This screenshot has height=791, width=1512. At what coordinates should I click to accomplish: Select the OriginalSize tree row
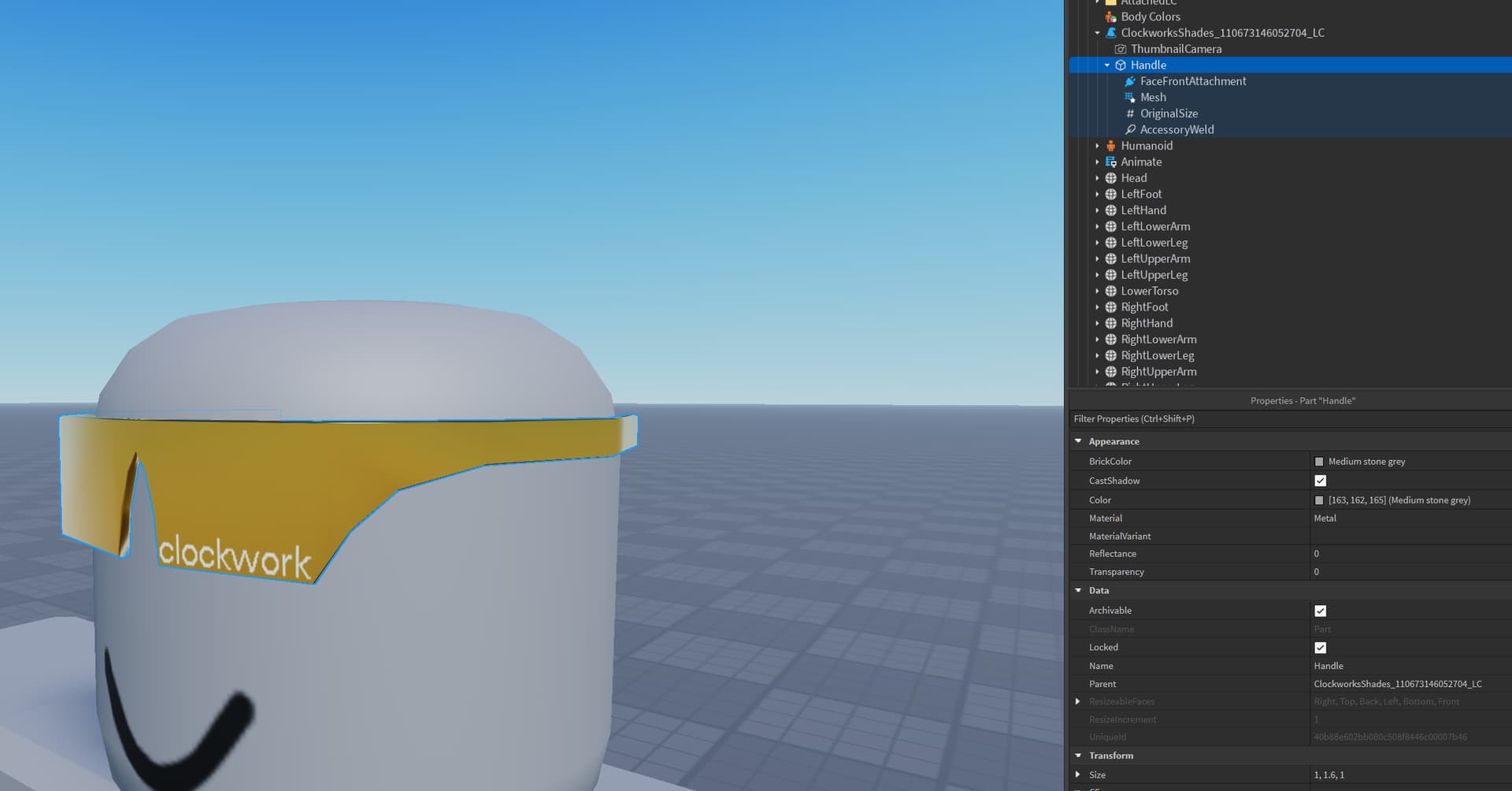coord(1291,113)
